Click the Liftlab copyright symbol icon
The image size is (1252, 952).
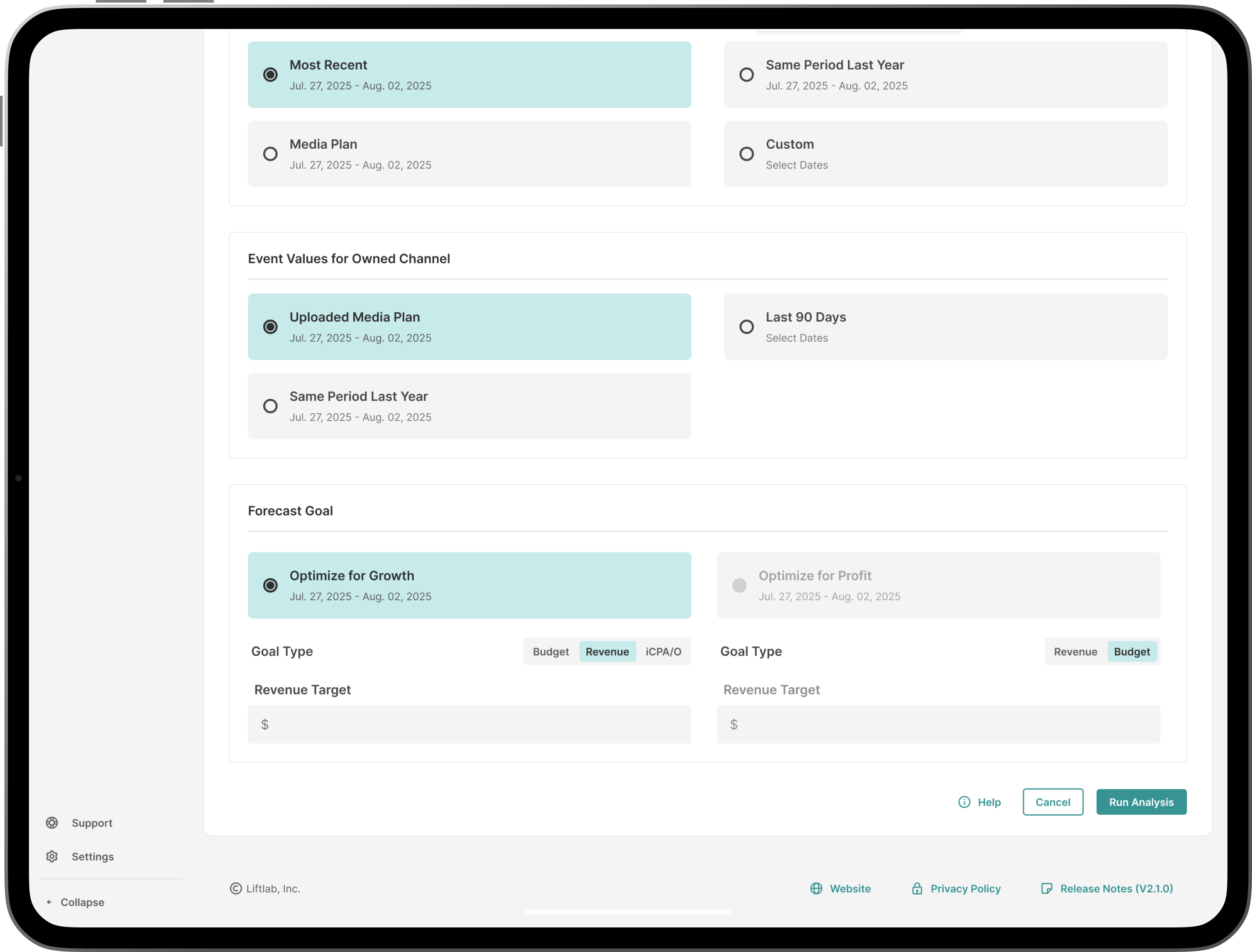236,888
